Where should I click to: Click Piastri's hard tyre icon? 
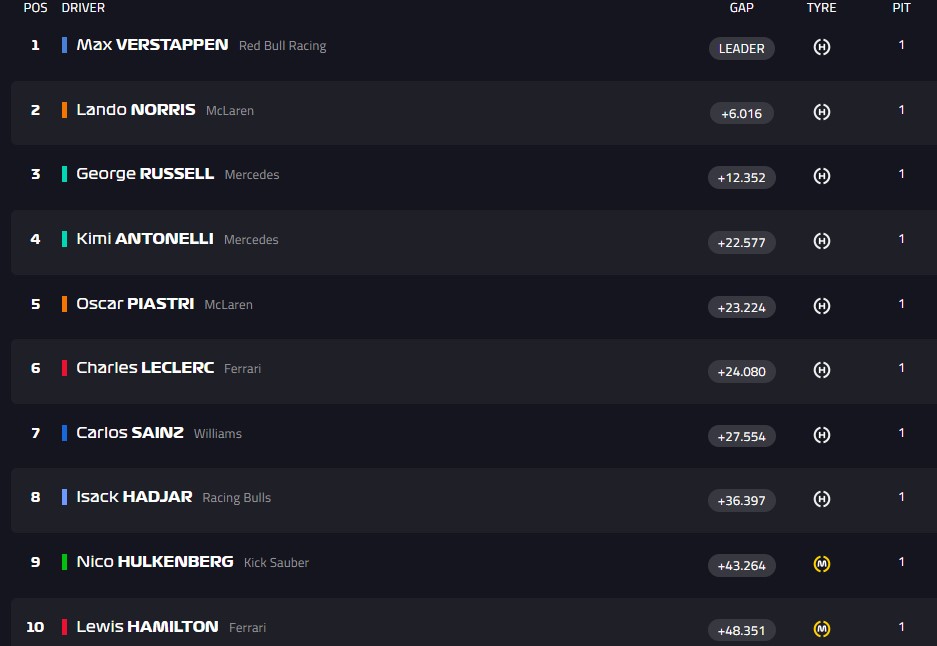point(822,306)
